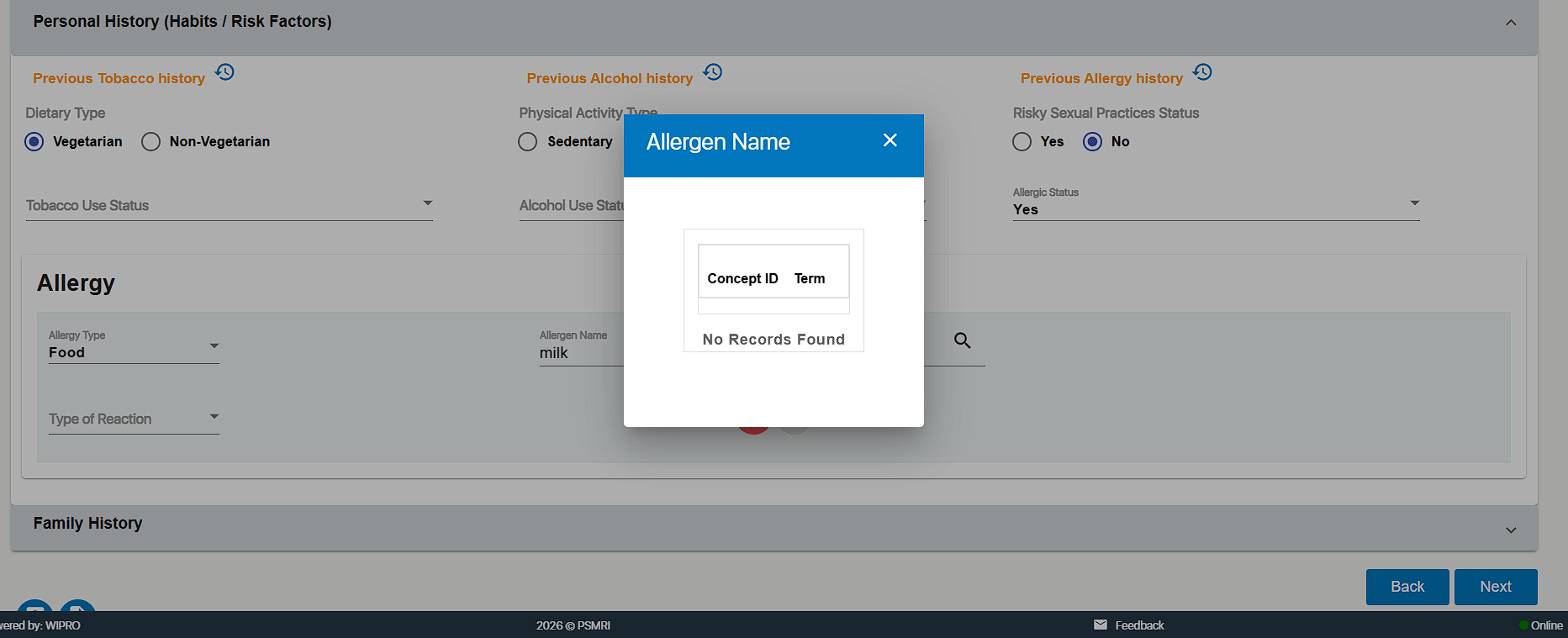The image size is (1568, 638).
Task: Expand the Family History section
Action: (1510, 530)
